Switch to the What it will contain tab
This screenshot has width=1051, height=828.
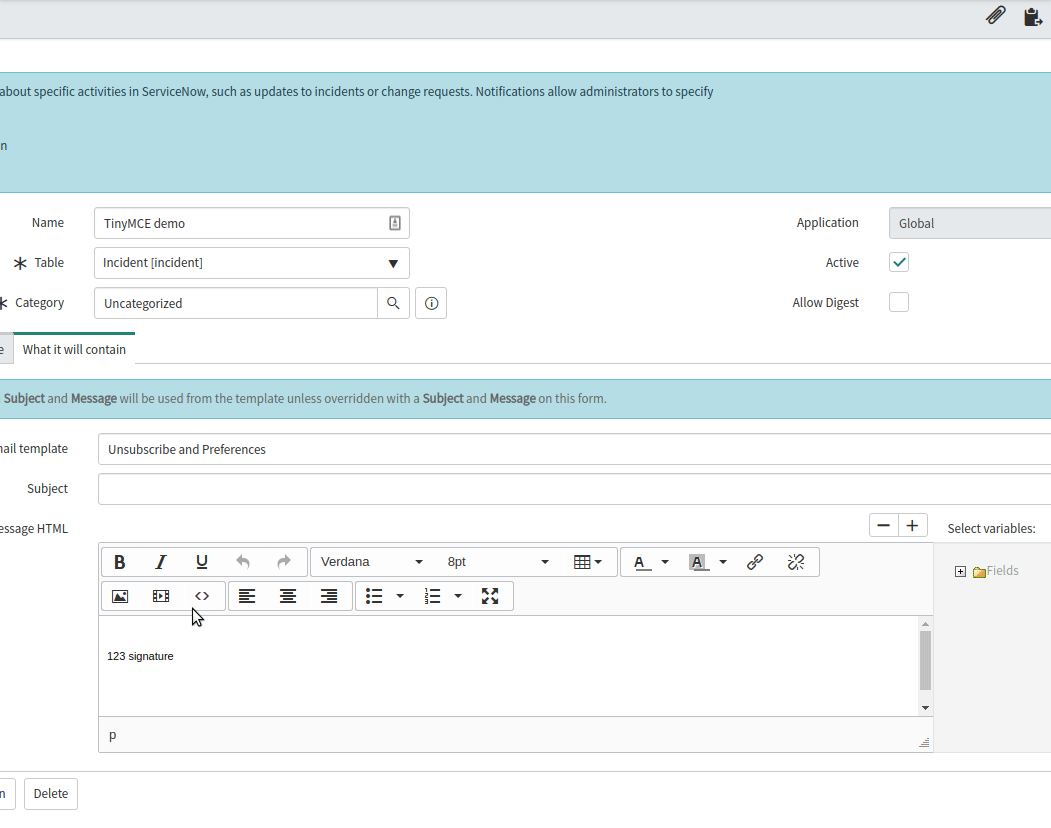pyautogui.click(x=73, y=349)
